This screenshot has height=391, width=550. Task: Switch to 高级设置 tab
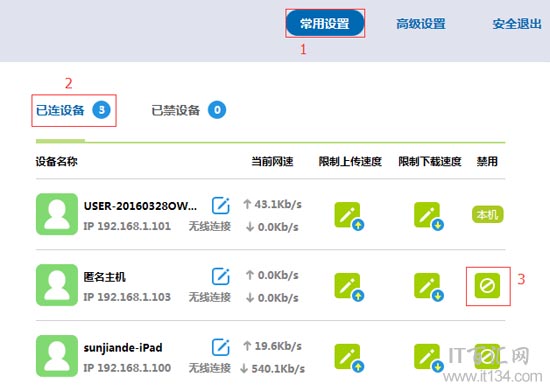coord(421,24)
